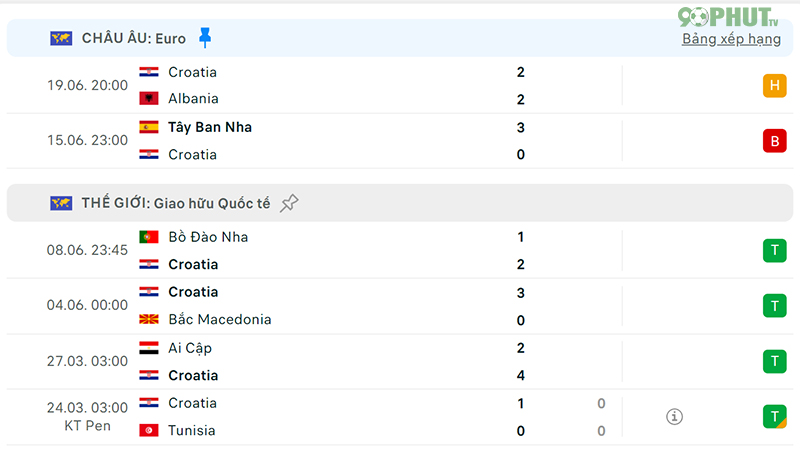Click the orange H draw result badge
This screenshot has height=450, width=800.
[x=774, y=85]
